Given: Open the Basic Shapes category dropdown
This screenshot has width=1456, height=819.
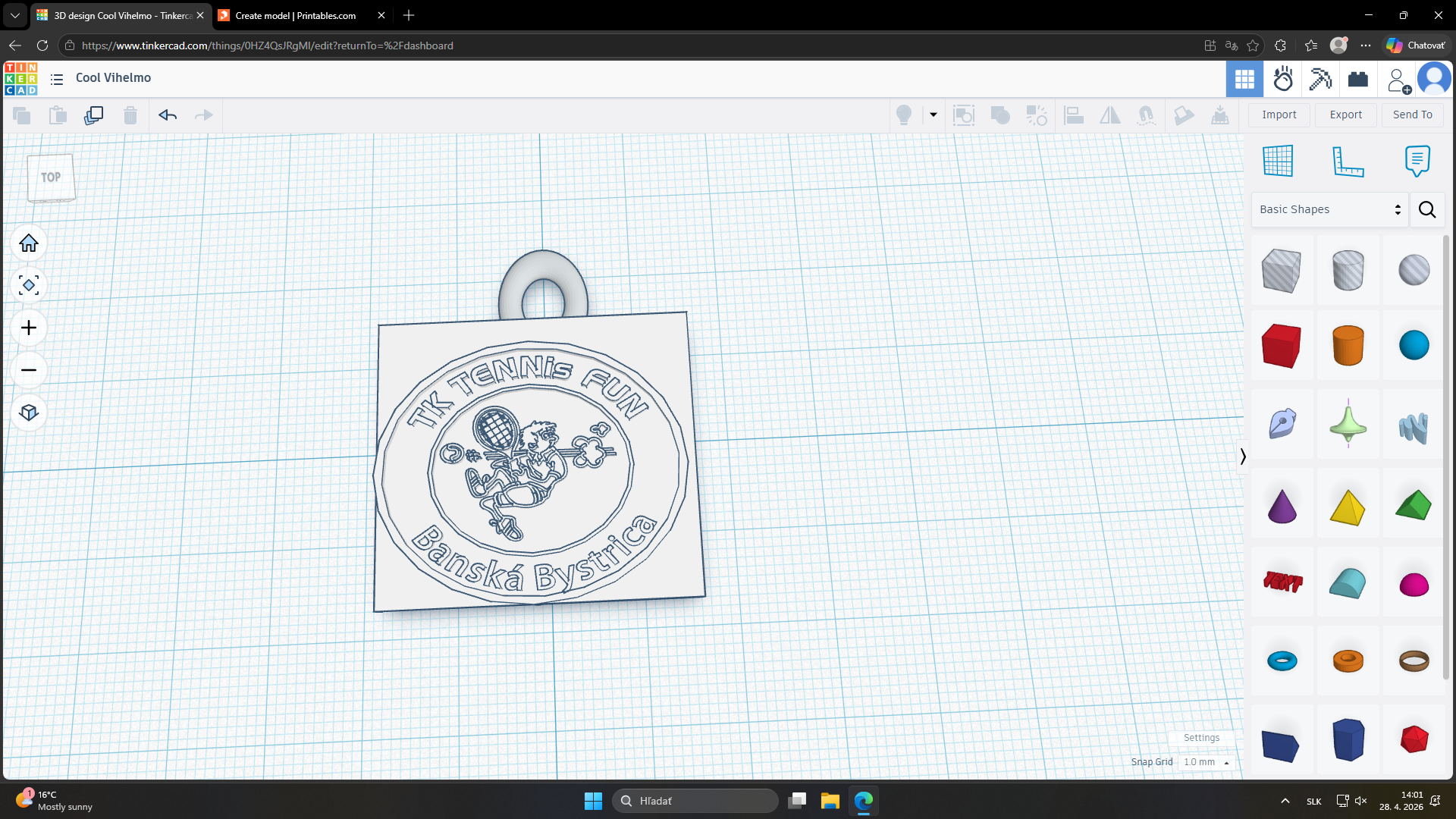Looking at the screenshot, I should tap(1330, 209).
